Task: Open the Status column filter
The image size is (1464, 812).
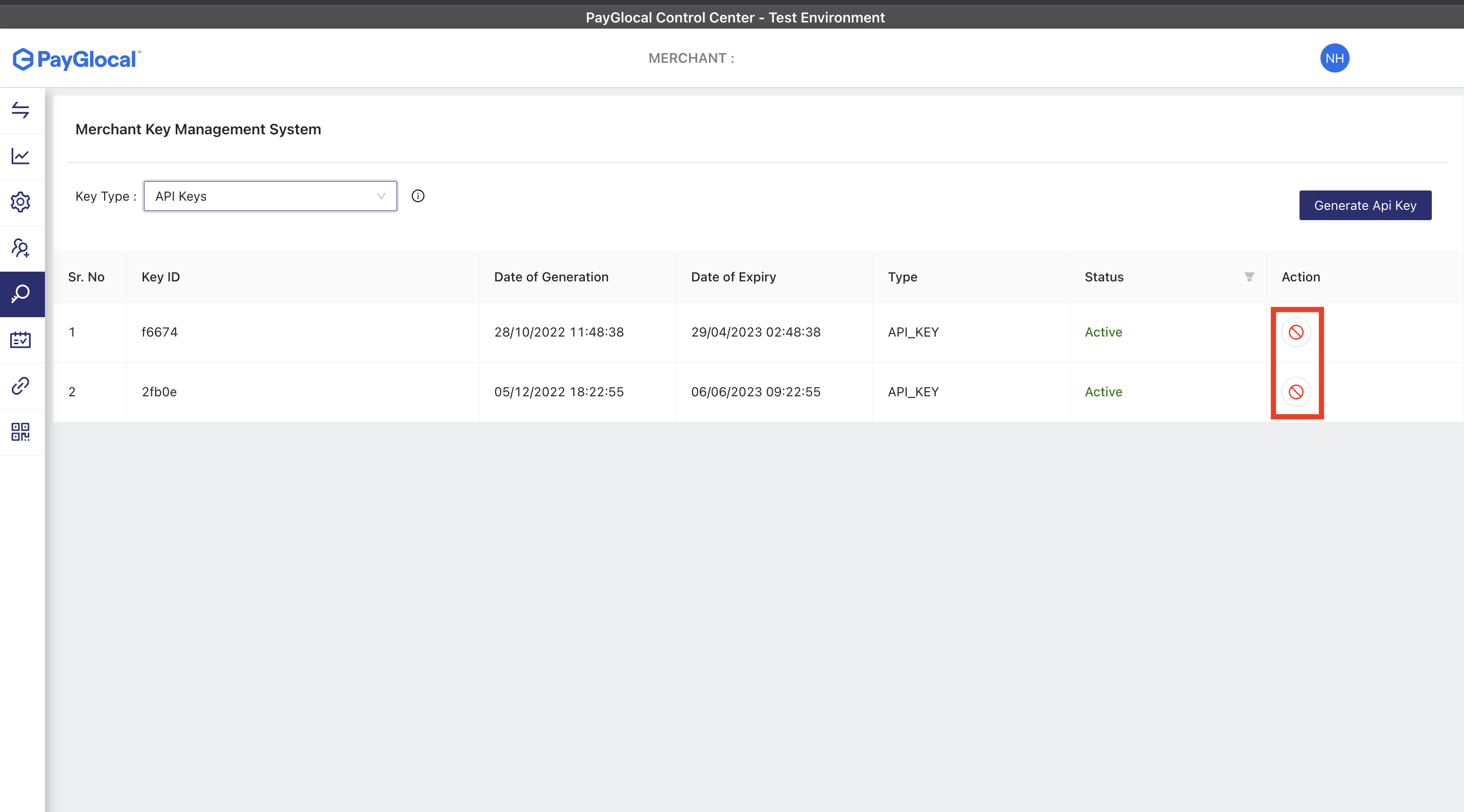Action: tap(1248, 277)
